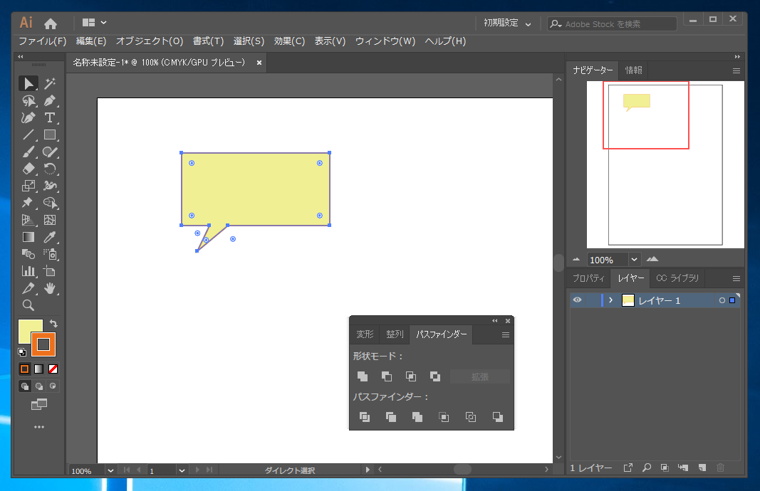The width and height of the screenshot is (760, 491).
Task: Click the Unite shape mode icon
Action: 363,376
